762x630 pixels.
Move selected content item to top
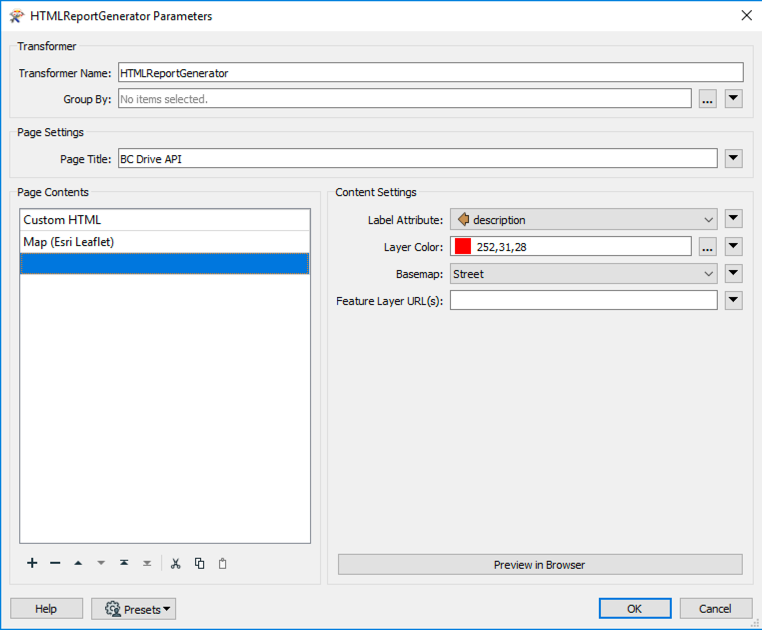(x=124, y=563)
